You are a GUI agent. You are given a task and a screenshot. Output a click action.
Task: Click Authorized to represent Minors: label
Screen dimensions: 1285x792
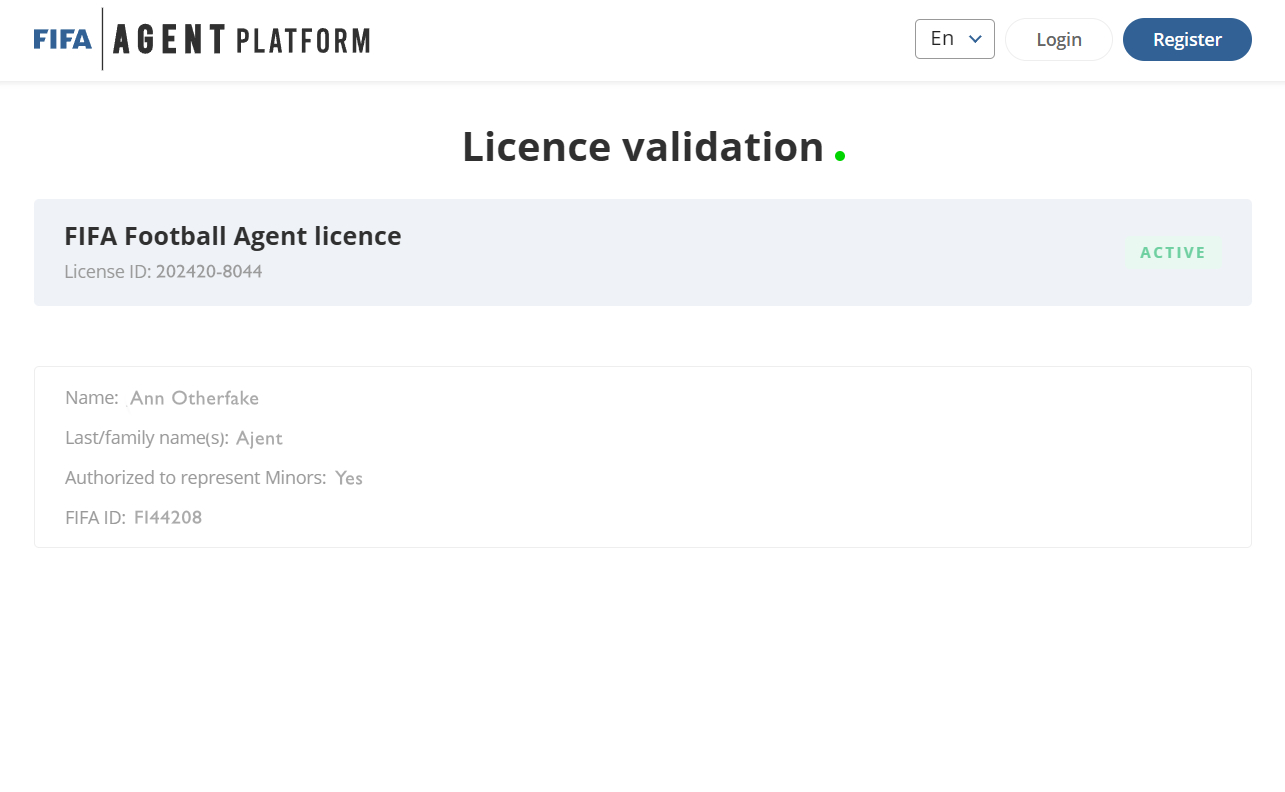tap(196, 478)
